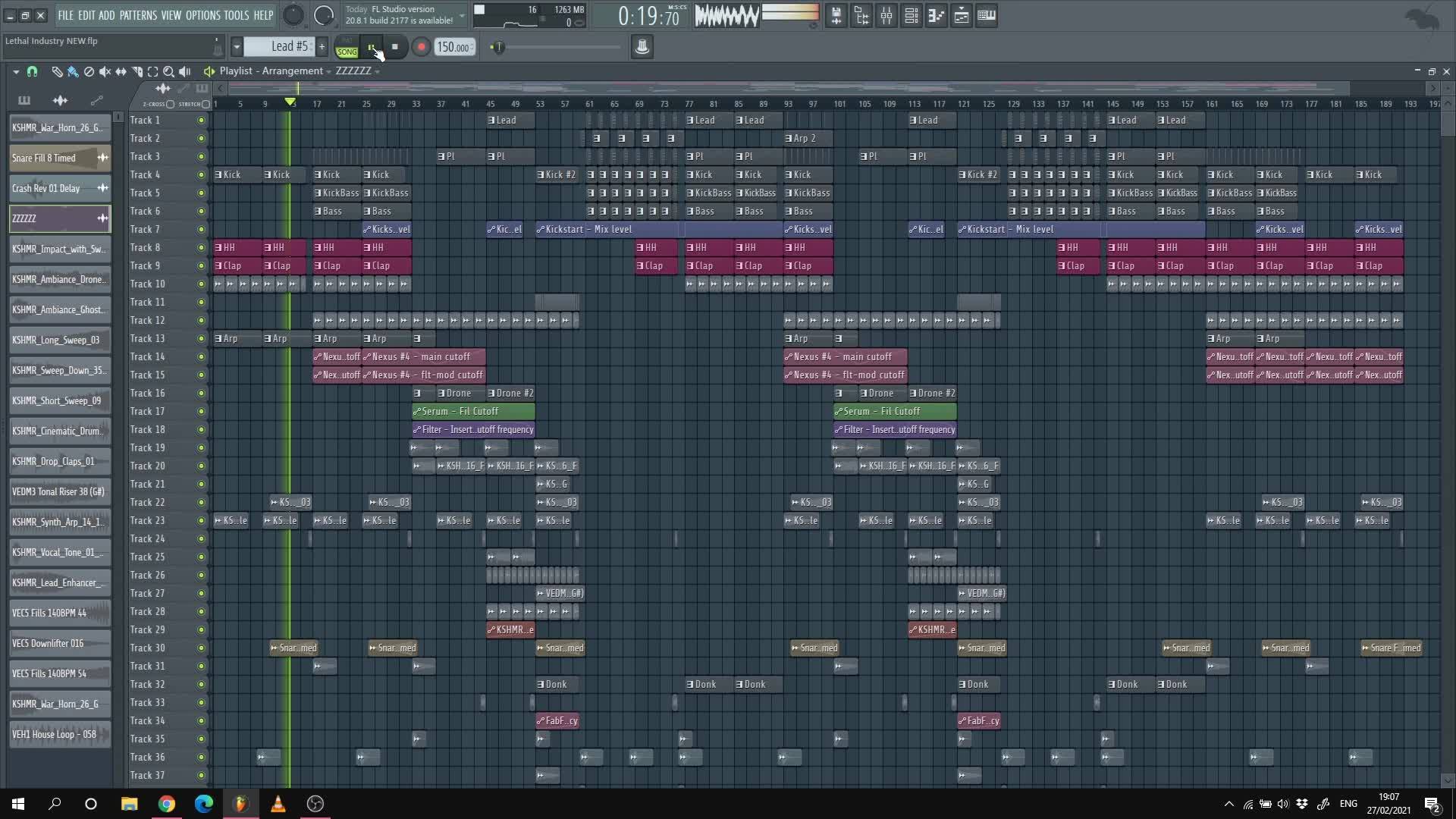Select the Draw pencil tool
Screen dimensions: 1456x819
[57, 71]
